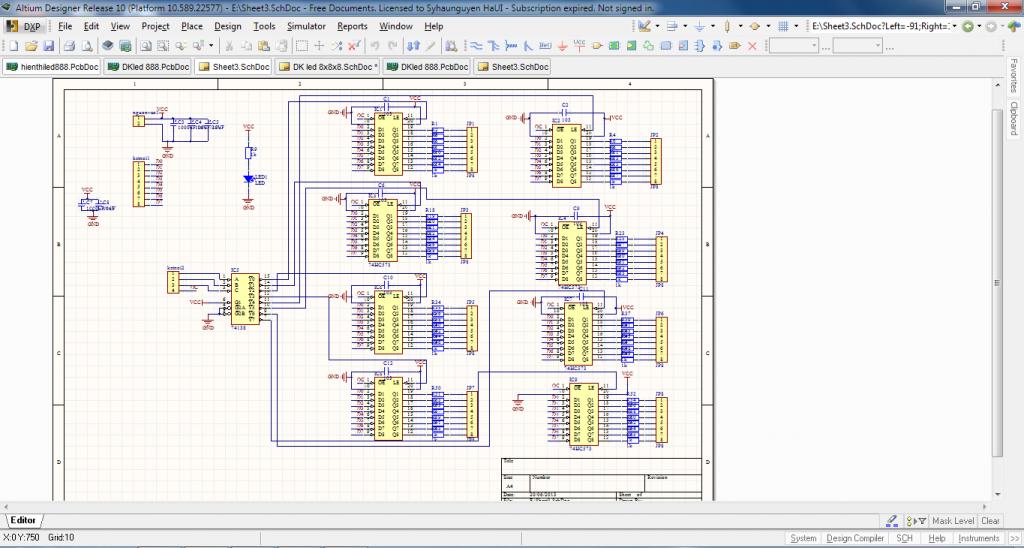Open the Simulator menu
Viewport: 1024px width, 548px height.
306,26
